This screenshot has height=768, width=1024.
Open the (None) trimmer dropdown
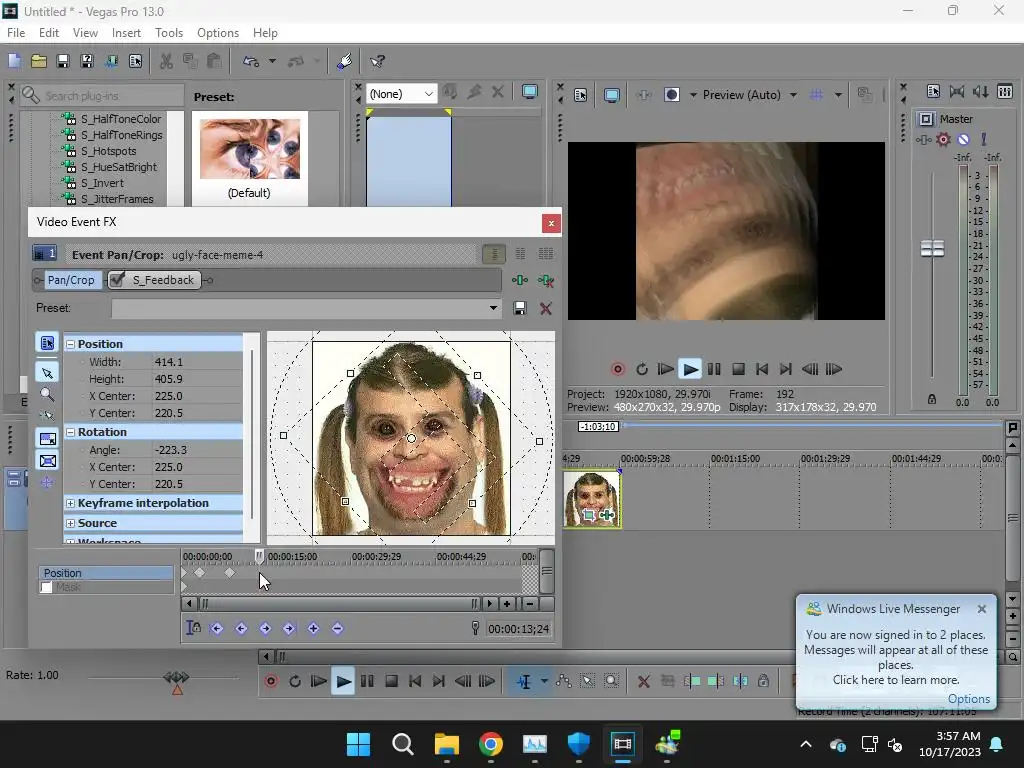pyautogui.click(x=428, y=94)
